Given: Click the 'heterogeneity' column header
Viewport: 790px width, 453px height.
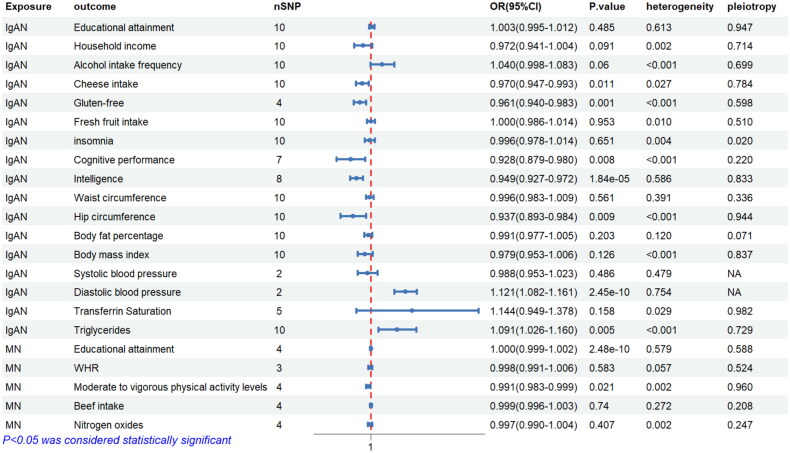Looking at the screenshot, I should click(x=680, y=7).
